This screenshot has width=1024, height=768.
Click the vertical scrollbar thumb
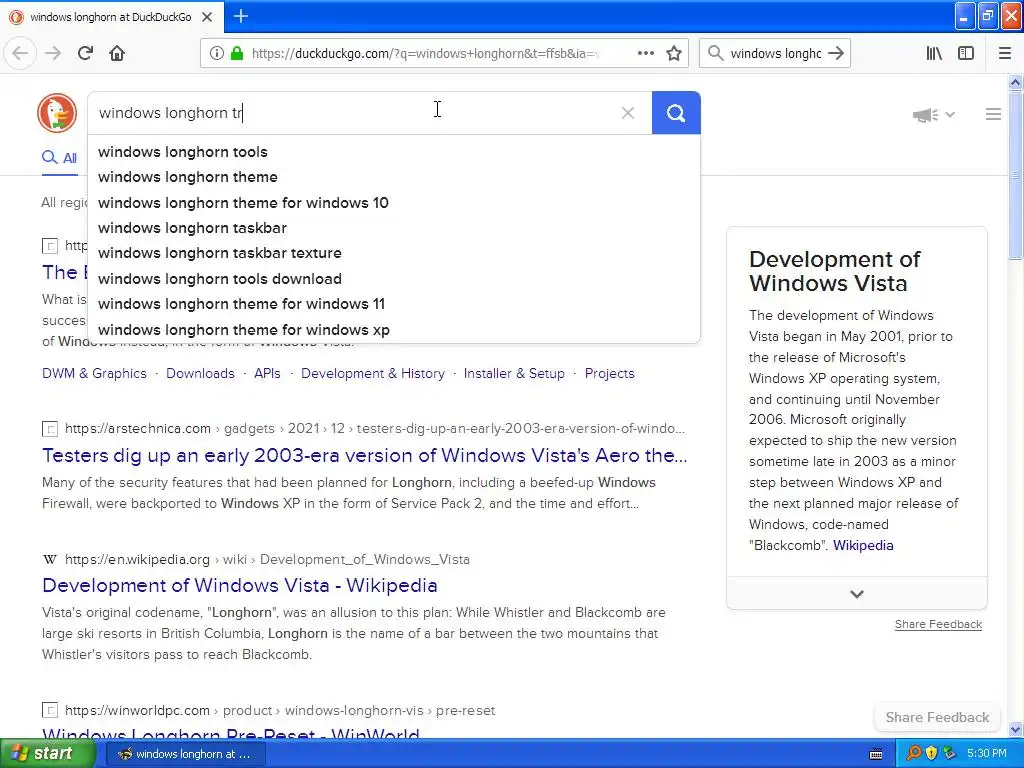[x=1015, y=175]
